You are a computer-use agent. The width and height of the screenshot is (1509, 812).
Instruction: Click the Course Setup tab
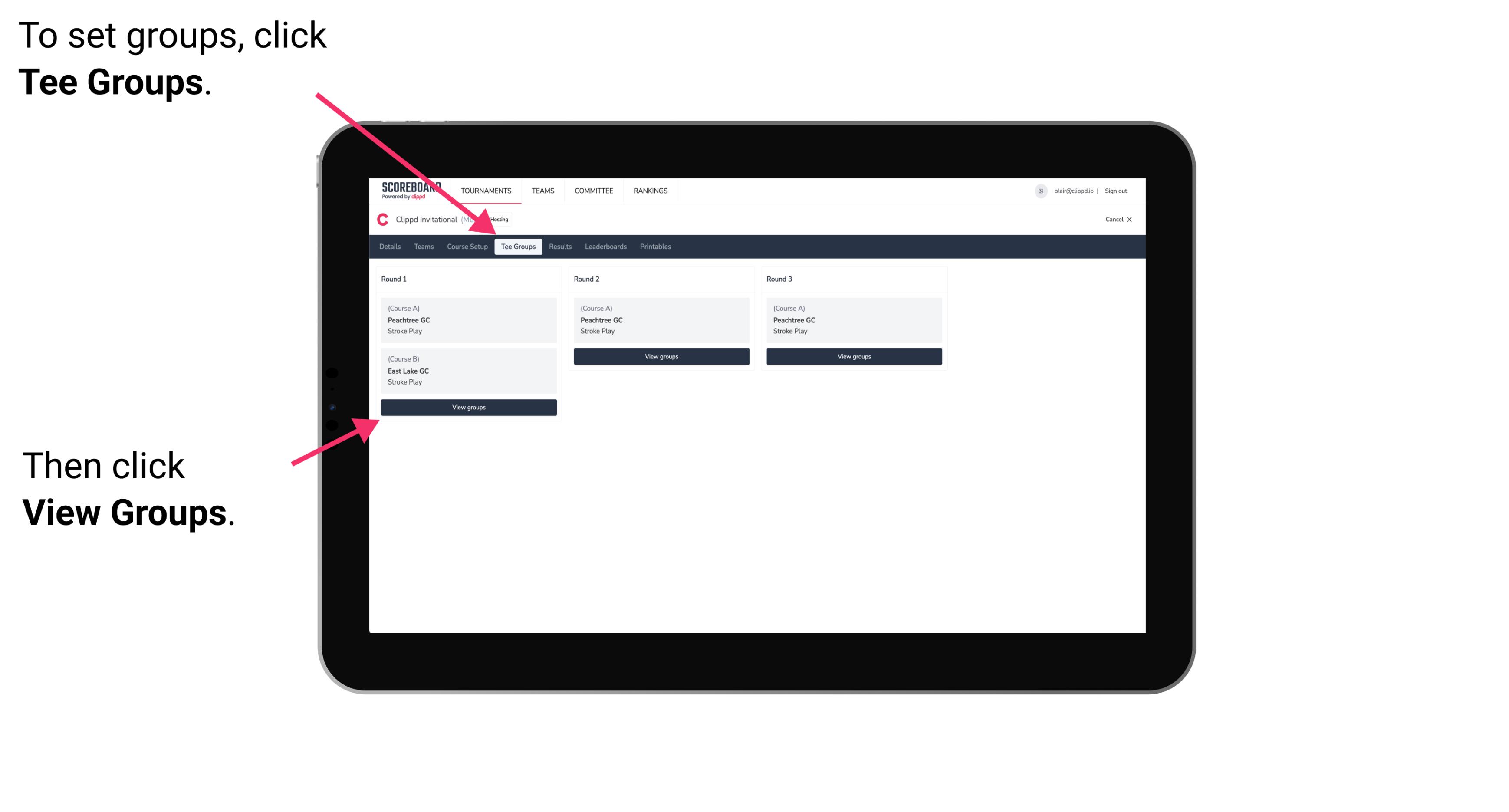click(x=468, y=246)
